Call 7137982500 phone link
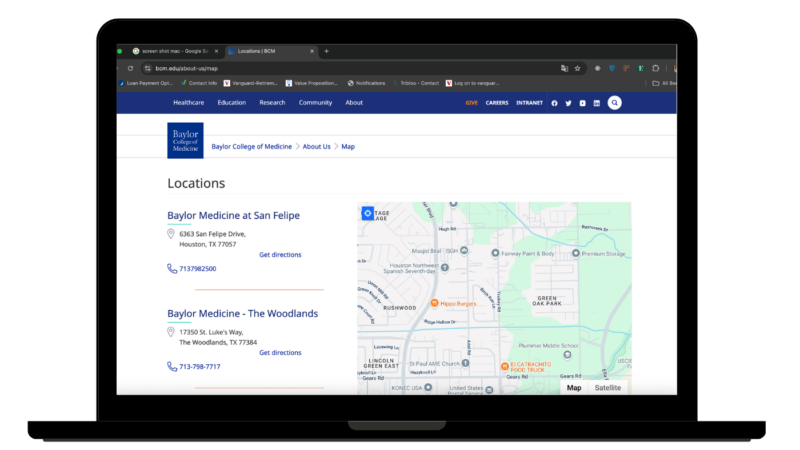This screenshot has width=800, height=450. pyautogui.click(x=197, y=269)
